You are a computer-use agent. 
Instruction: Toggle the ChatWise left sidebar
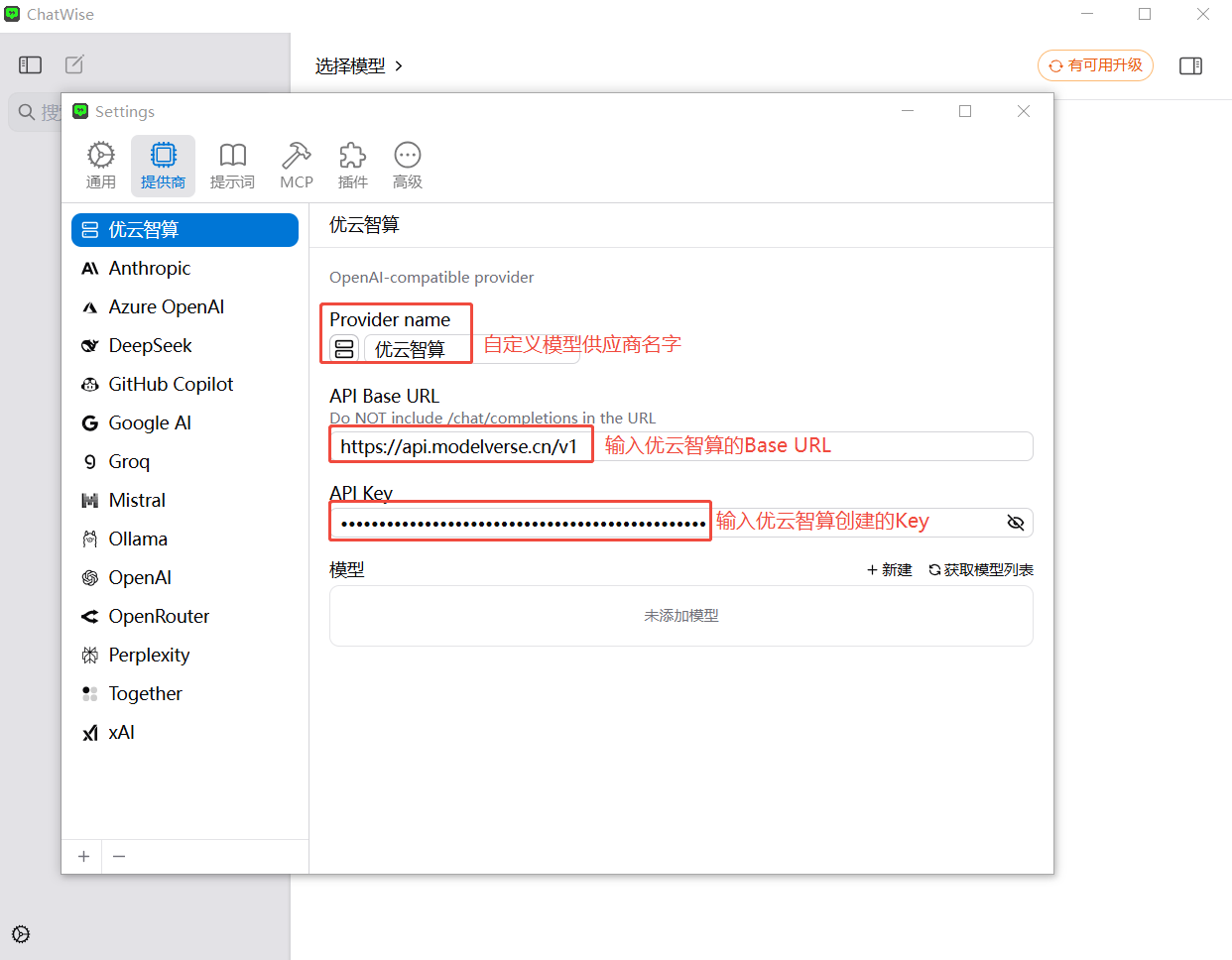pyautogui.click(x=31, y=65)
